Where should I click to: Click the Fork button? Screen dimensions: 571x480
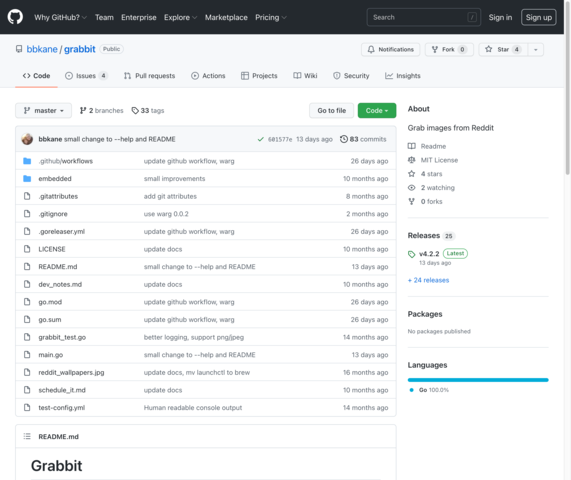tap(449, 50)
